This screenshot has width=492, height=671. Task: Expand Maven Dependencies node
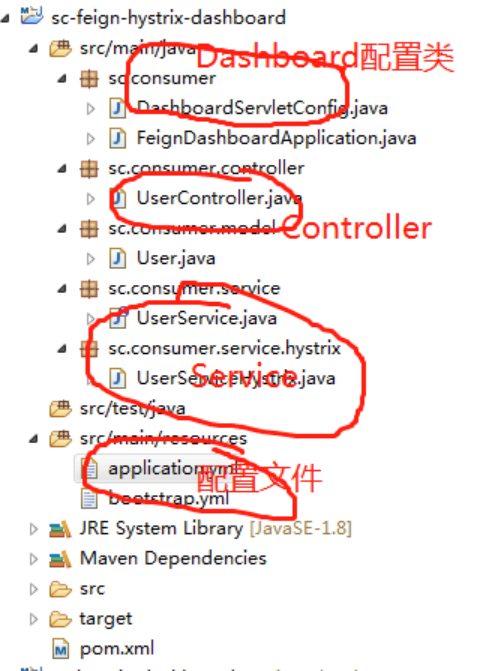coord(33,559)
